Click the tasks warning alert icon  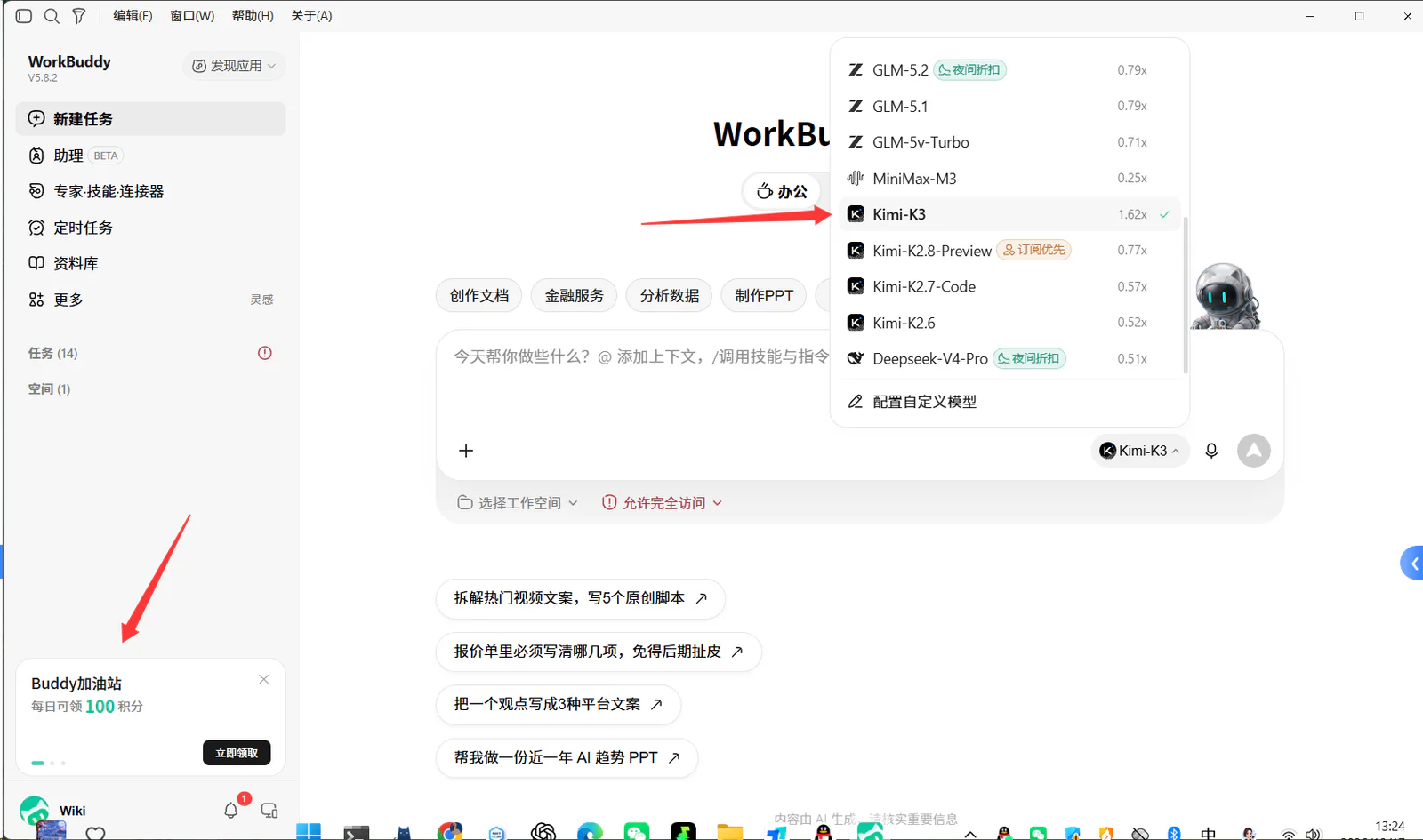pos(265,353)
